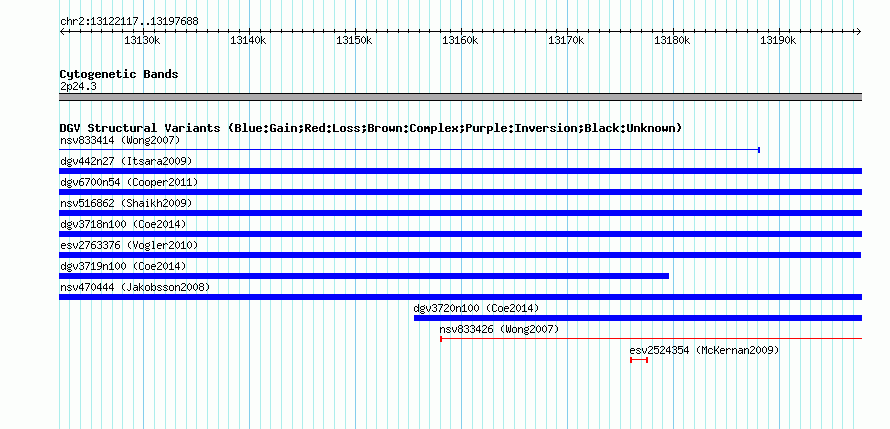Open the nsv470444 (Jakobsson2008) label
Screen dimensions: 890x429
point(135,287)
